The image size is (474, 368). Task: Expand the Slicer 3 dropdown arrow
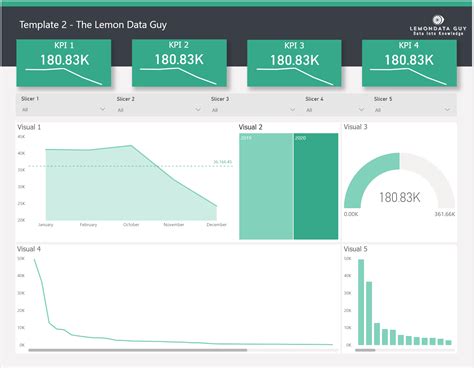293,109
